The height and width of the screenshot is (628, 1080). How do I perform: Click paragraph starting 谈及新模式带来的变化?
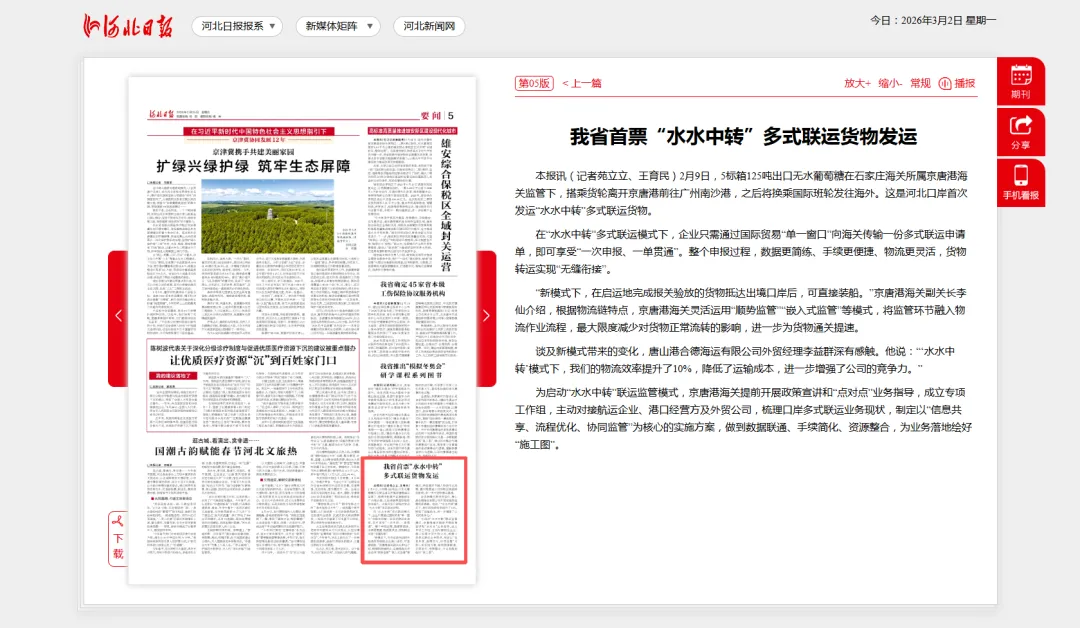[x=735, y=360]
